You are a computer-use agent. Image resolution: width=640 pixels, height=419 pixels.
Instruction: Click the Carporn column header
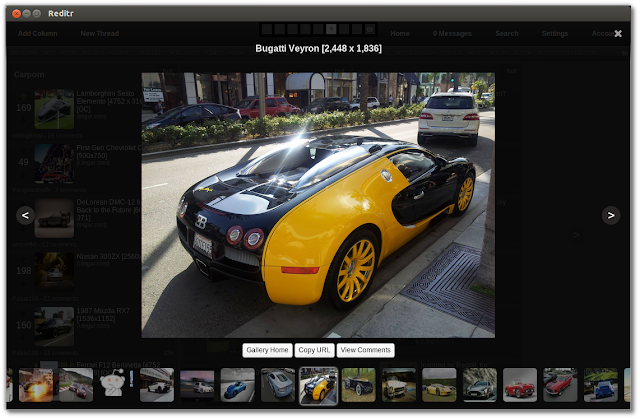coord(29,75)
